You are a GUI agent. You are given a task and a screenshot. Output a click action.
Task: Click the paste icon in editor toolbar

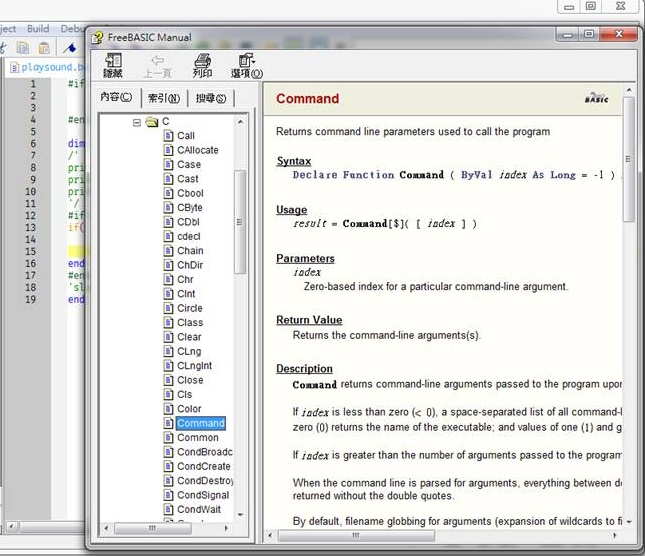pos(44,48)
